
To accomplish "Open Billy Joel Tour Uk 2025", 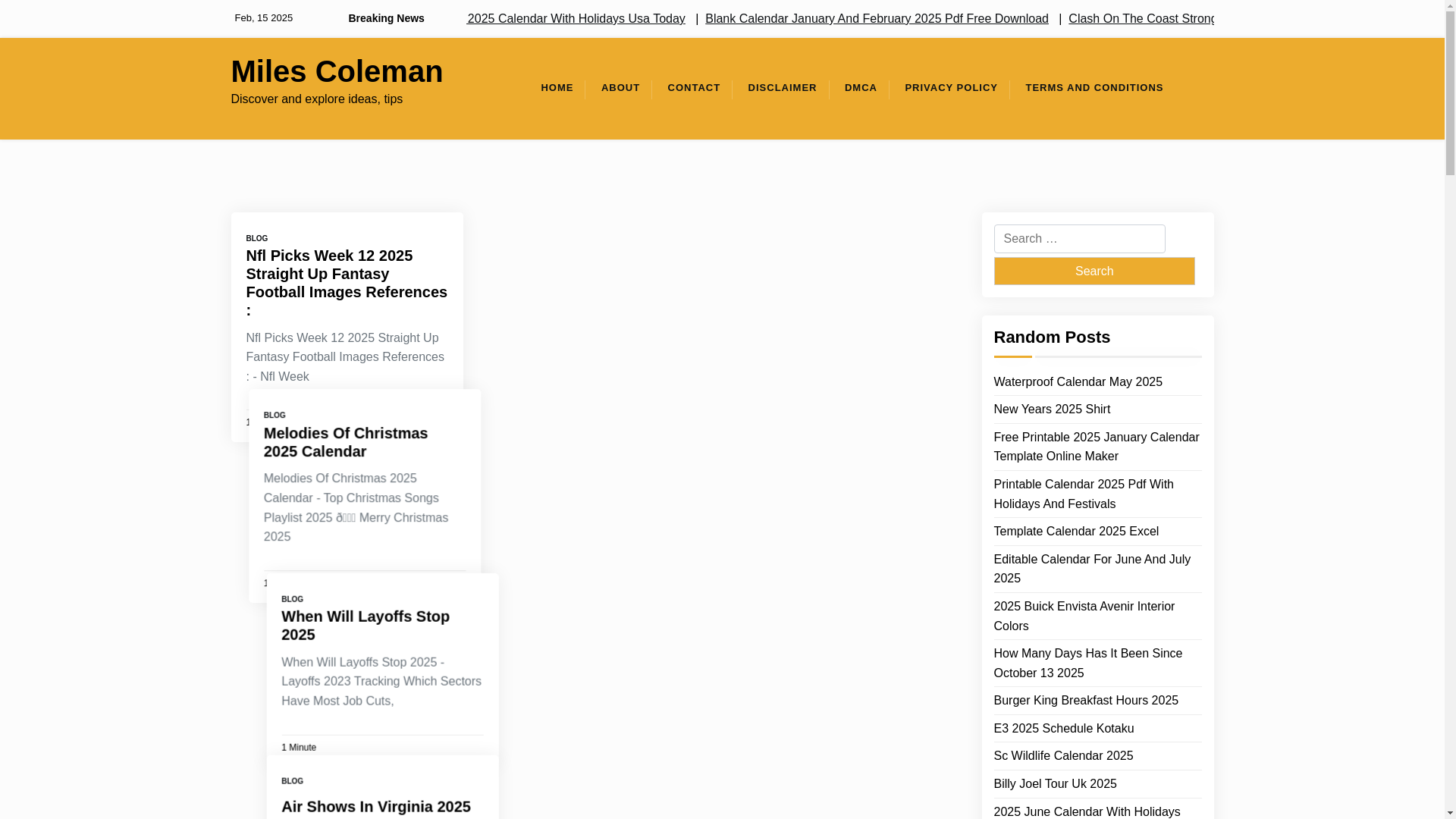I will pyautogui.click(x=1054, y=784).
